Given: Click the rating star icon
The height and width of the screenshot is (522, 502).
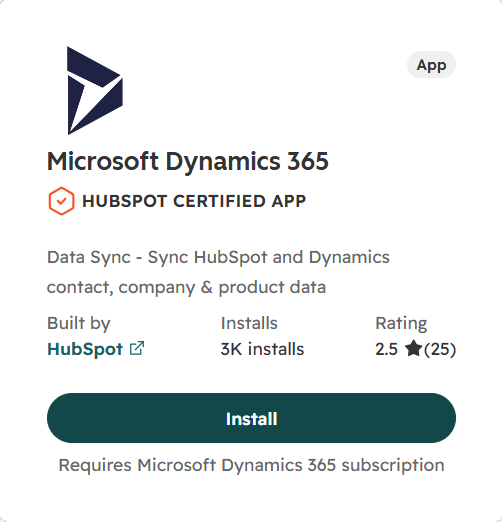Looking at the screenshot, I should pyautogui.click(x=413, y=348).
